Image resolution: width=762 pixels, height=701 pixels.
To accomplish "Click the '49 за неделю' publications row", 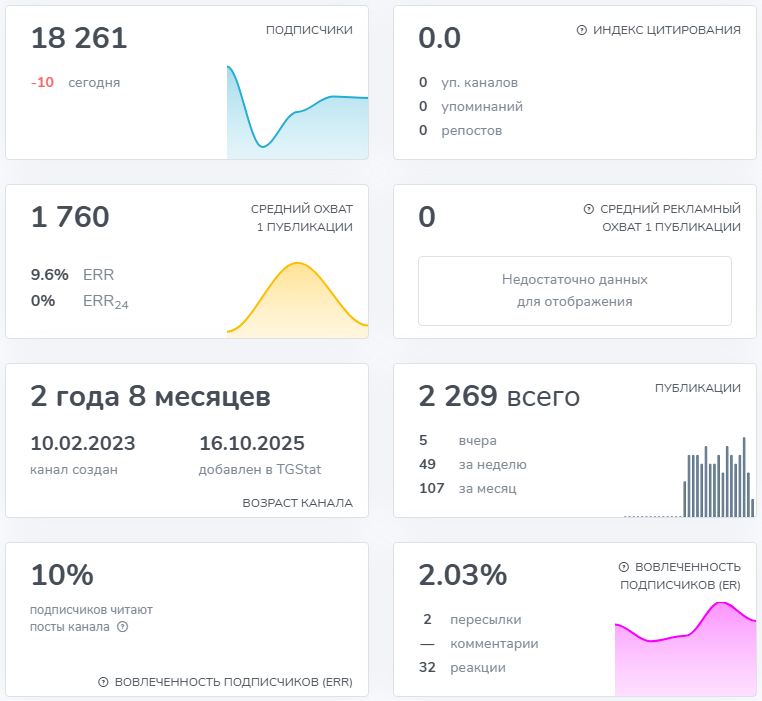I will pos(472,464).
